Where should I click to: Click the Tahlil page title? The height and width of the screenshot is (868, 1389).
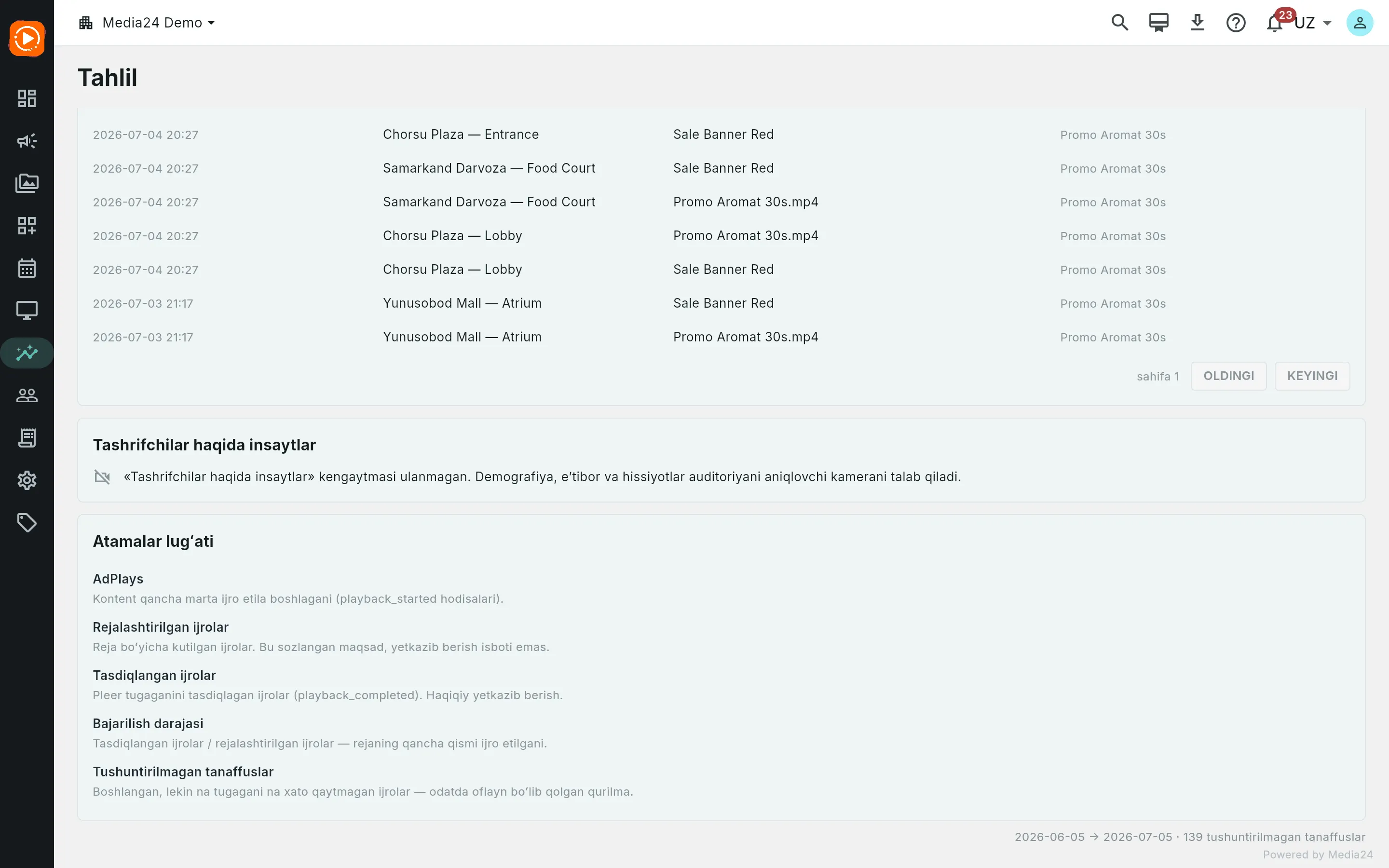[108, 78]
